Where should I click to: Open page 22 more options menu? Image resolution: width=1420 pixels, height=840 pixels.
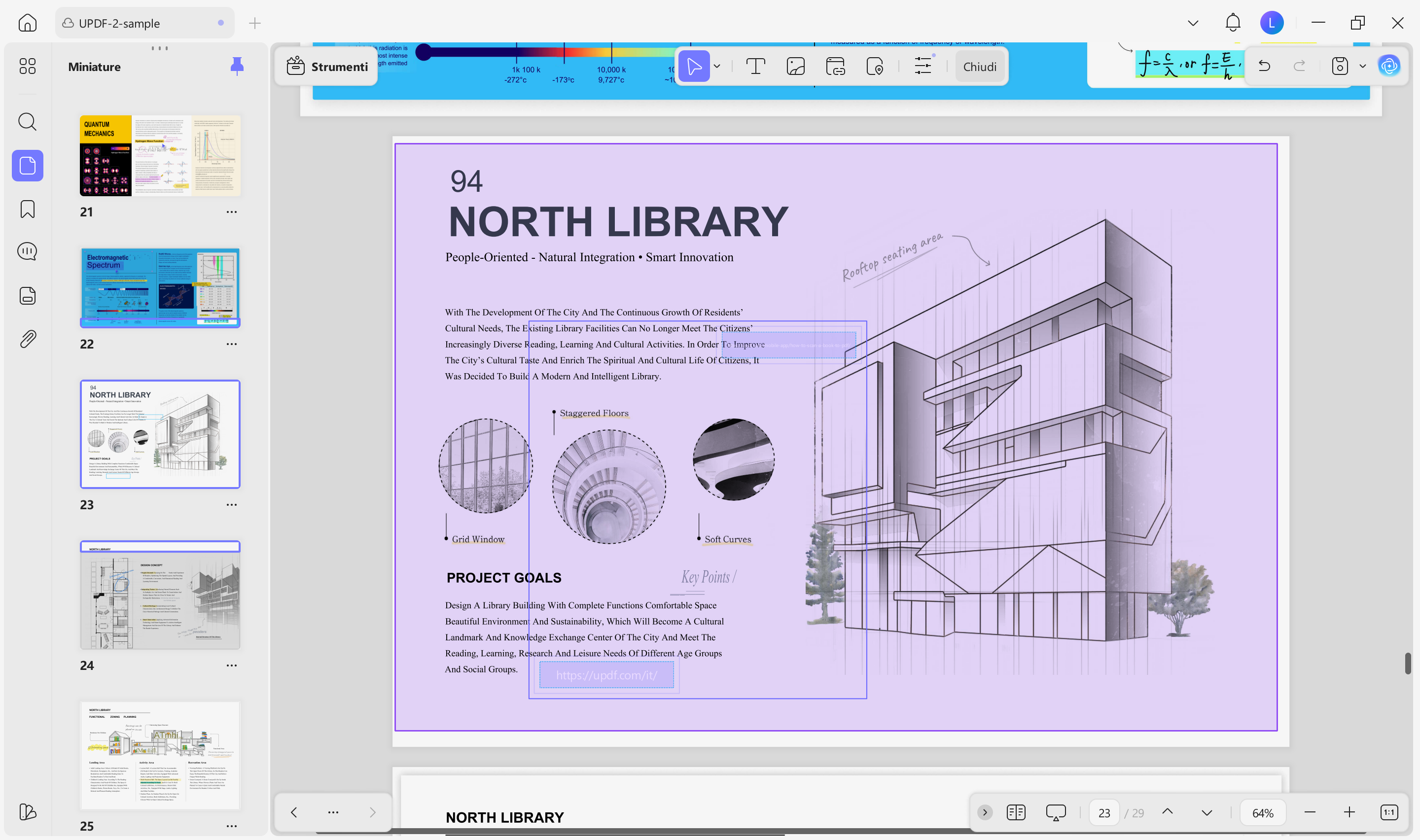(x=231, y=344)
